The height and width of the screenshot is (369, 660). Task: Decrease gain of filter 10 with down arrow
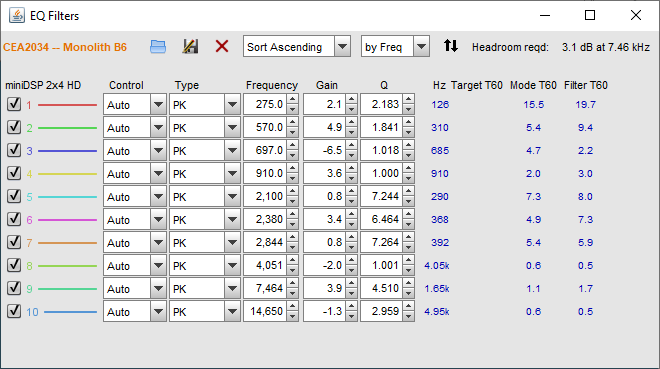(351, 316)
